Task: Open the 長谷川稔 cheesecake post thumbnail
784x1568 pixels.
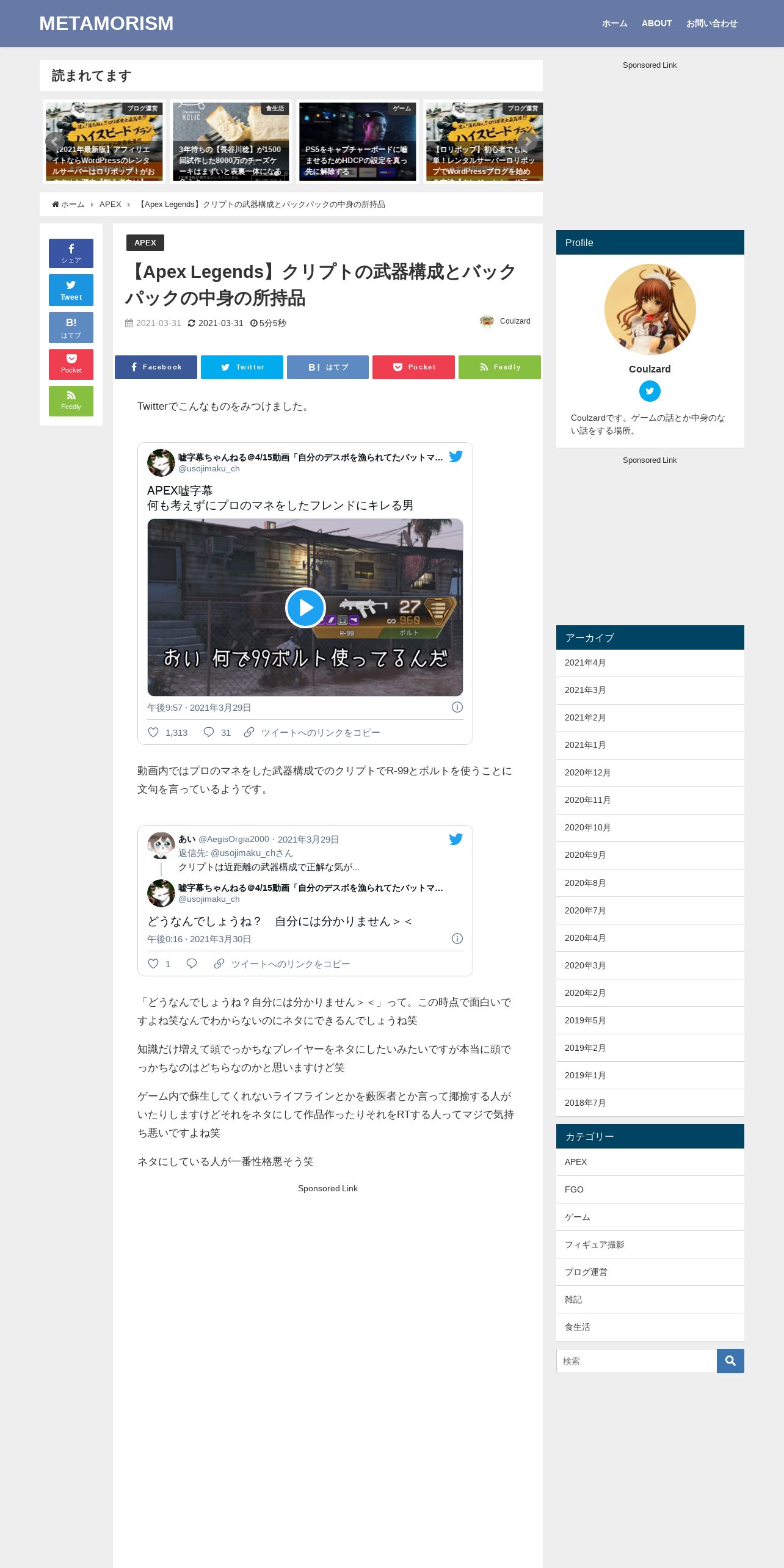Action: (x=231, y=142)
